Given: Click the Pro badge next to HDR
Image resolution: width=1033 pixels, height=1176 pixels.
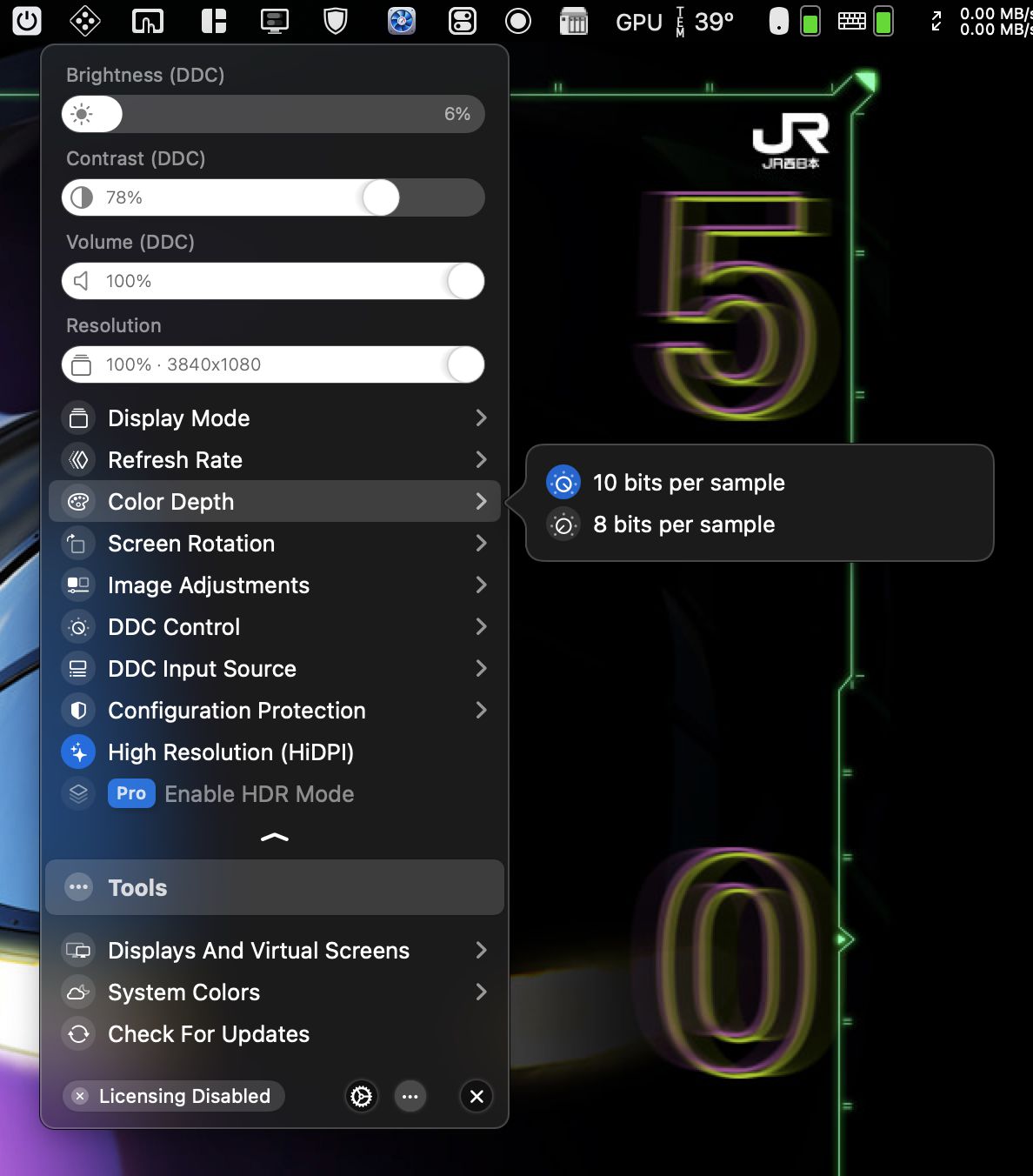Looking at the screenshot, I should pos(131,793).
